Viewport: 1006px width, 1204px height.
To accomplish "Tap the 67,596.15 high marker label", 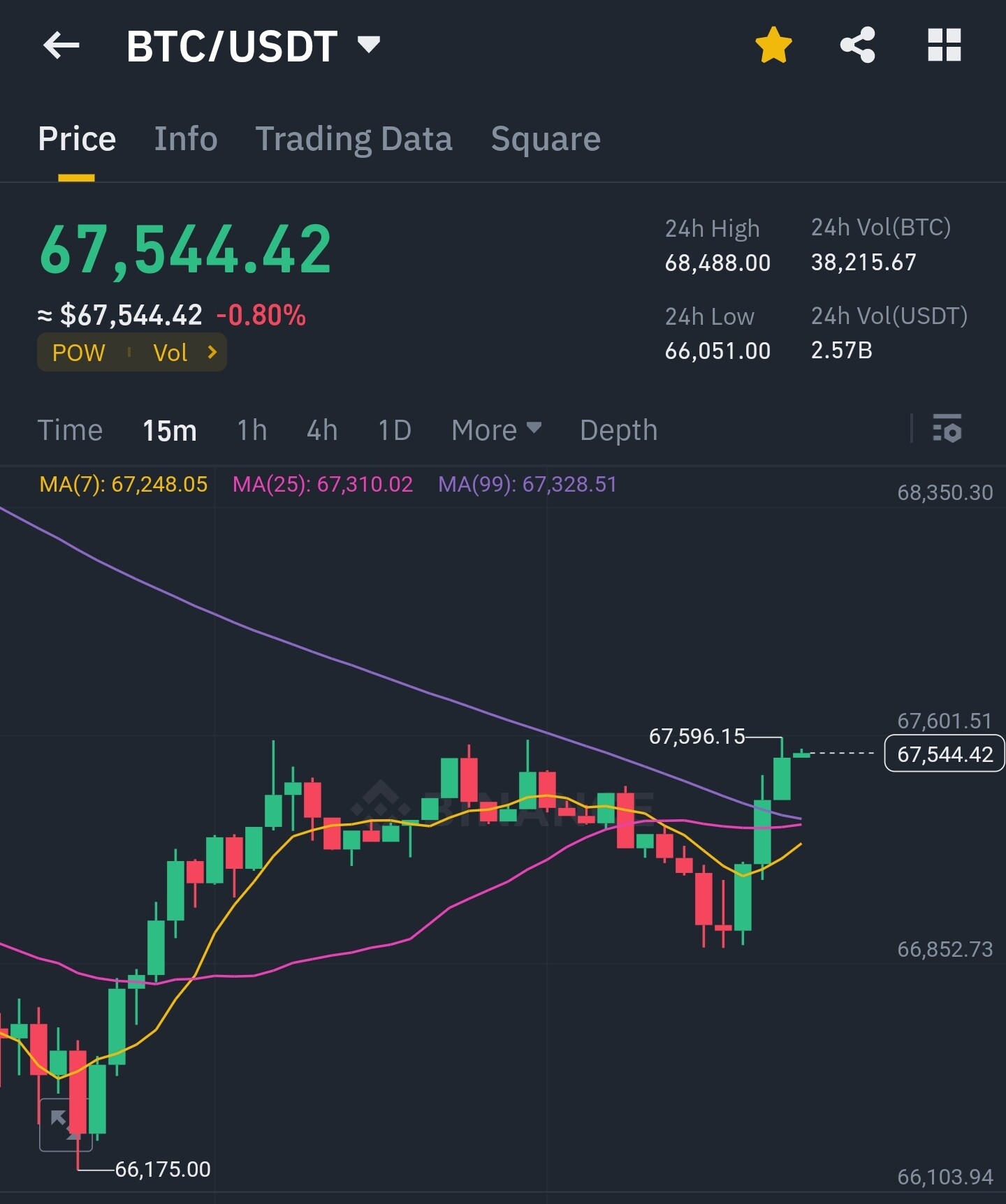I will (x=697, y=736).
